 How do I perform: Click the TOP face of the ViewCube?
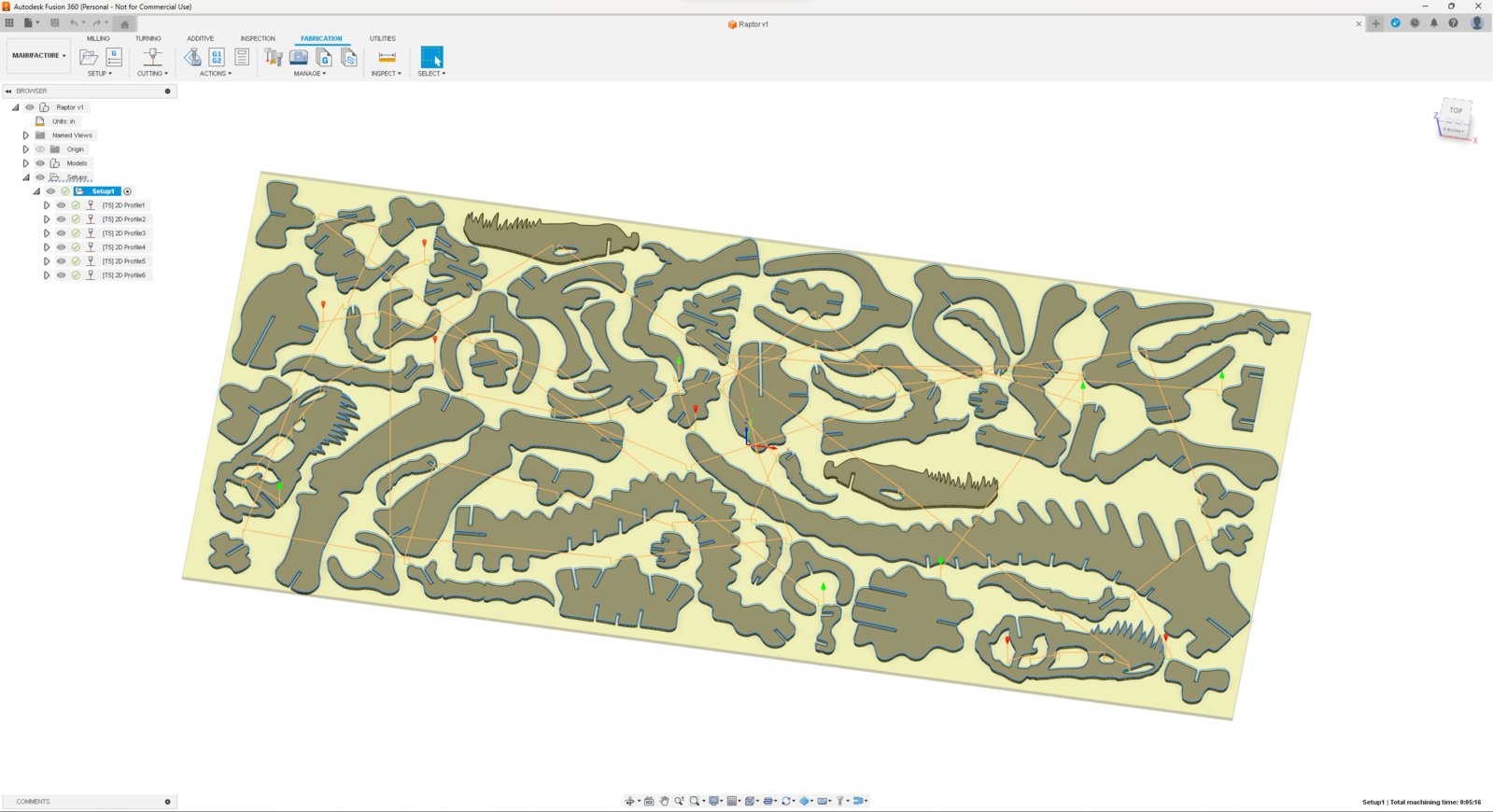[1456, 111]
